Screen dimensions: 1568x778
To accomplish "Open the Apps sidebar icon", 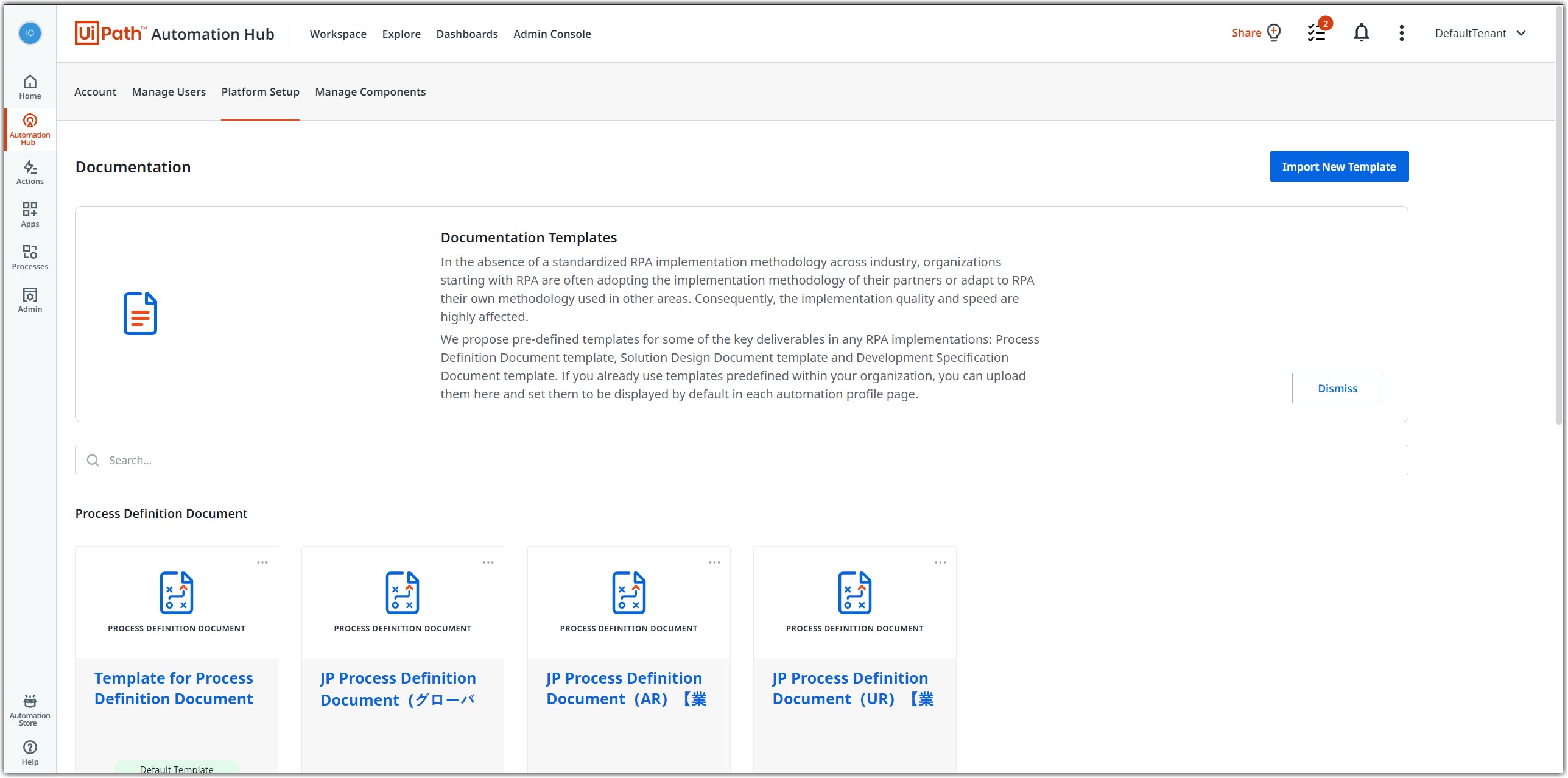I will click(x=30, y=215).
